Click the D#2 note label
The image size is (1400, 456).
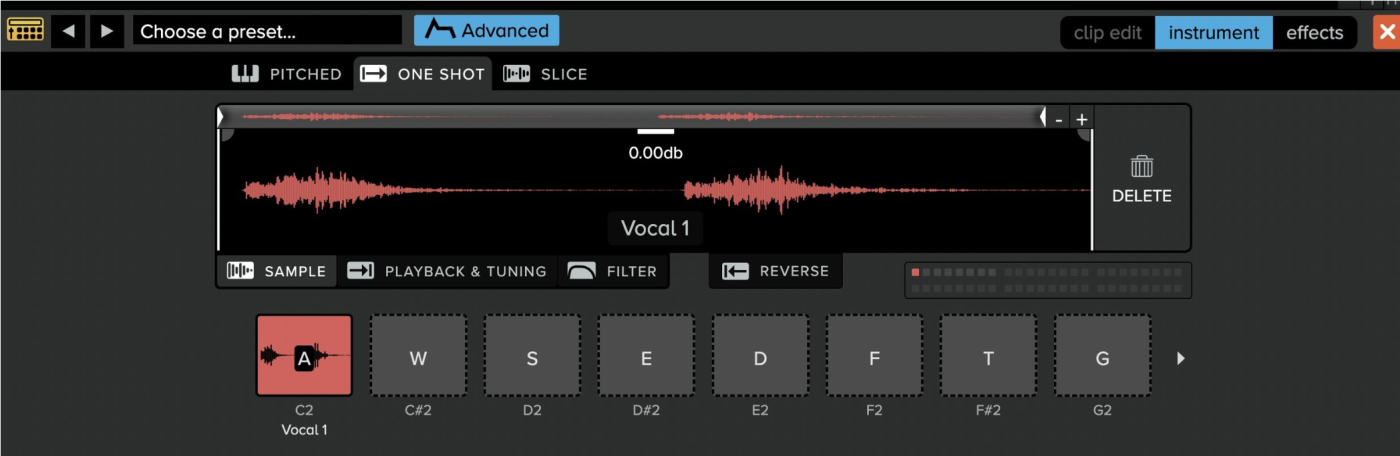pos(646,410)
